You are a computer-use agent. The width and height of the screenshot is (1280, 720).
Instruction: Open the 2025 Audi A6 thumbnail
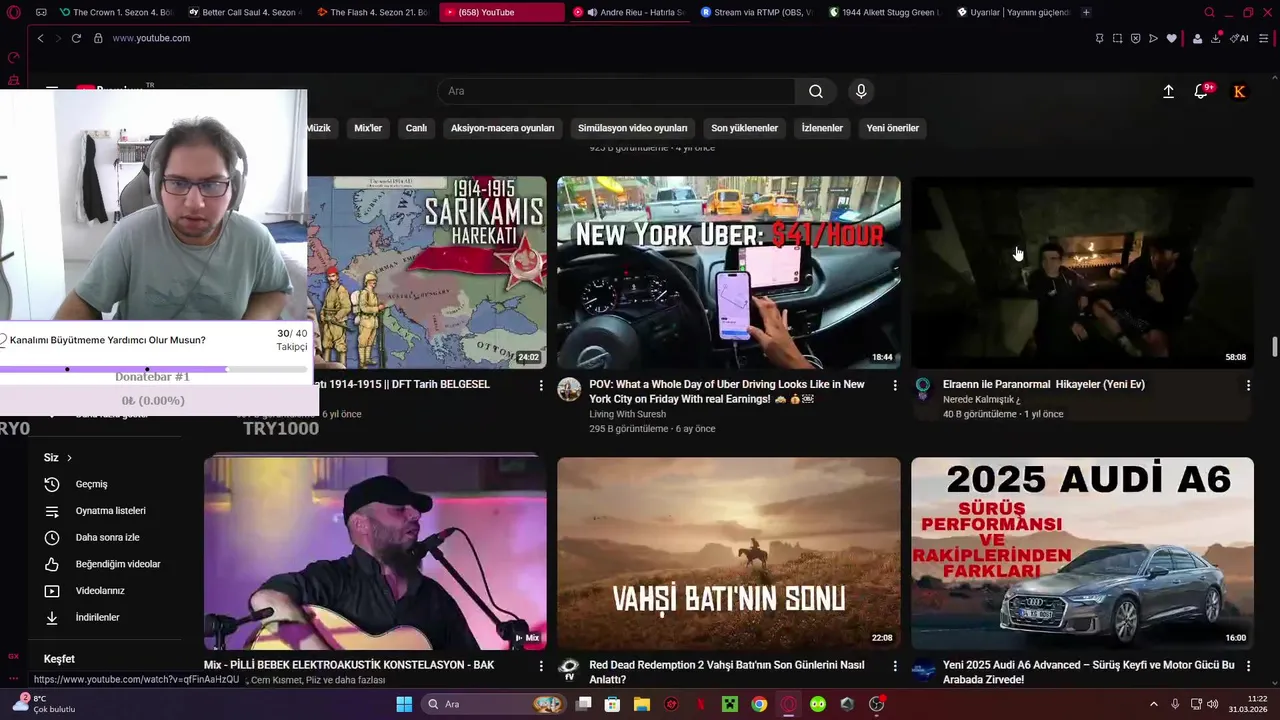pos(1082,554)
